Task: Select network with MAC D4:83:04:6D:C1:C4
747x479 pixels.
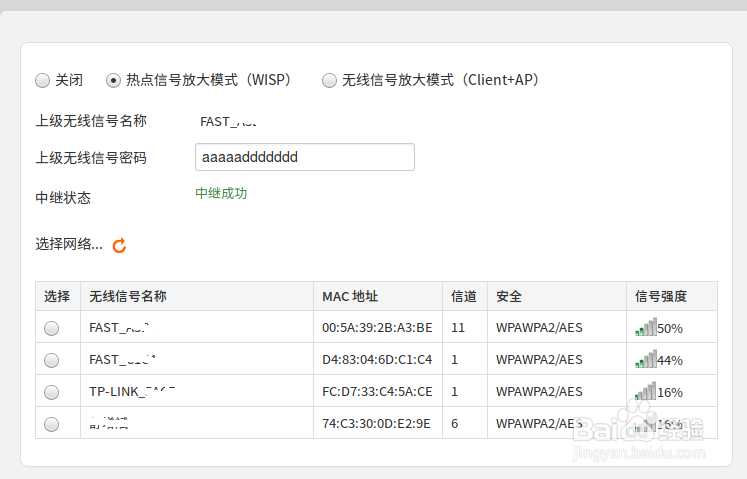Action: 51,360
